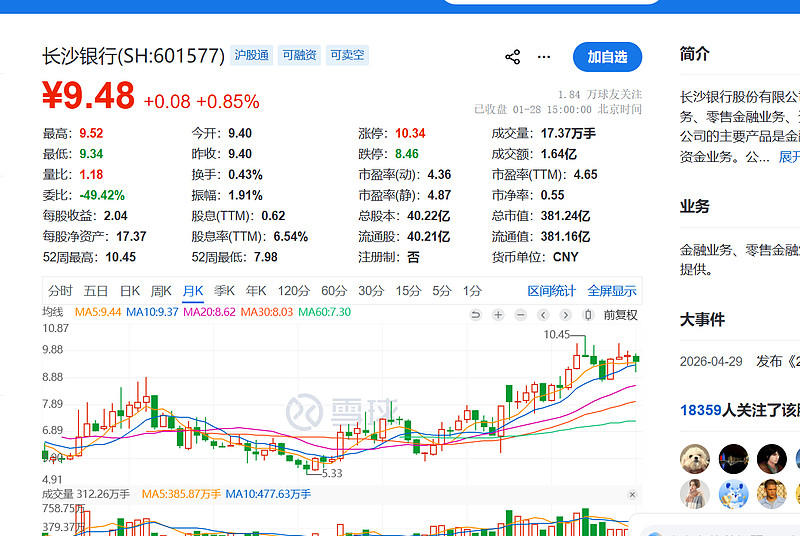
Task: Click the 大事件 section heading
Action: 702,320
